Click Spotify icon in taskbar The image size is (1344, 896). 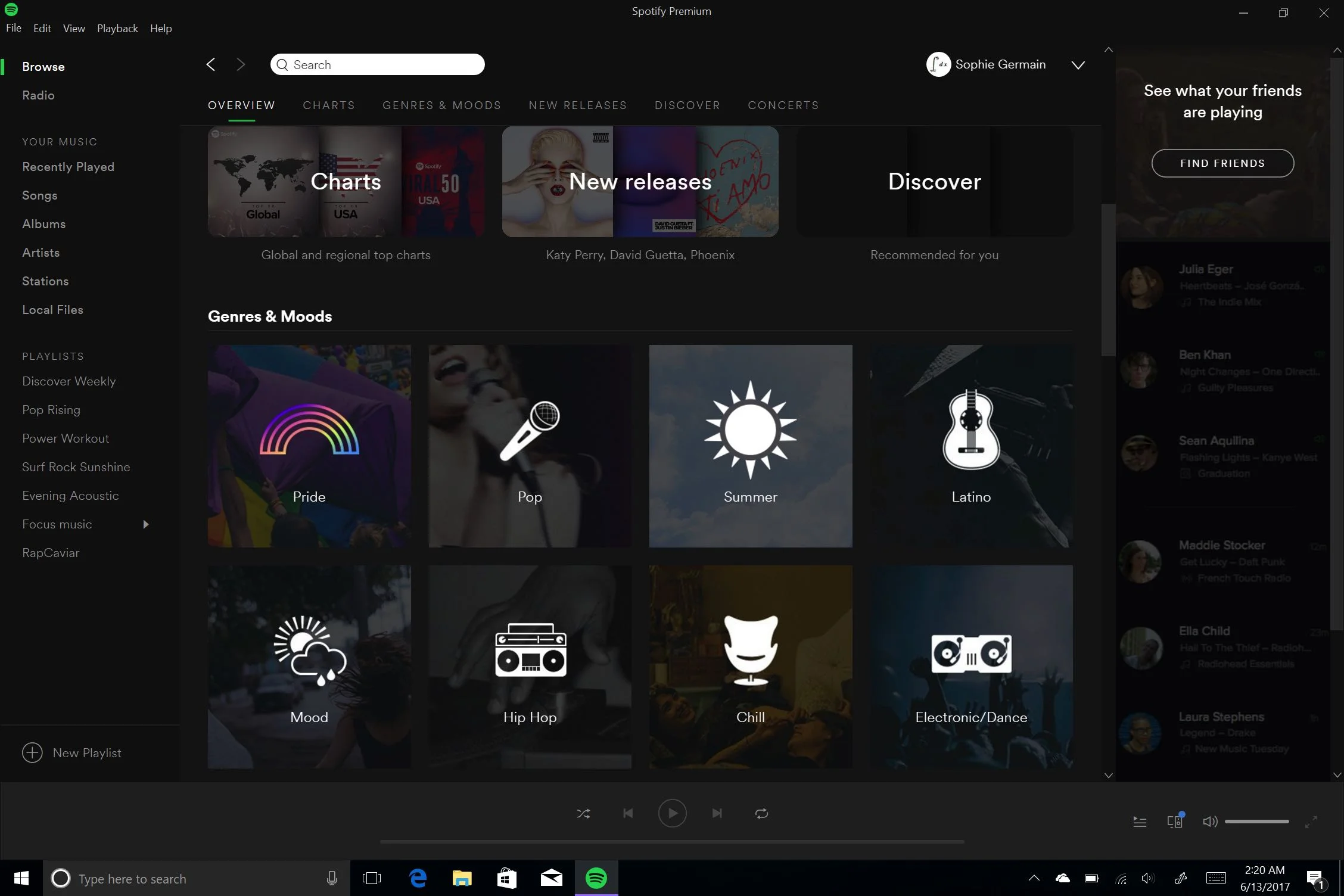[x=596, y=878]
